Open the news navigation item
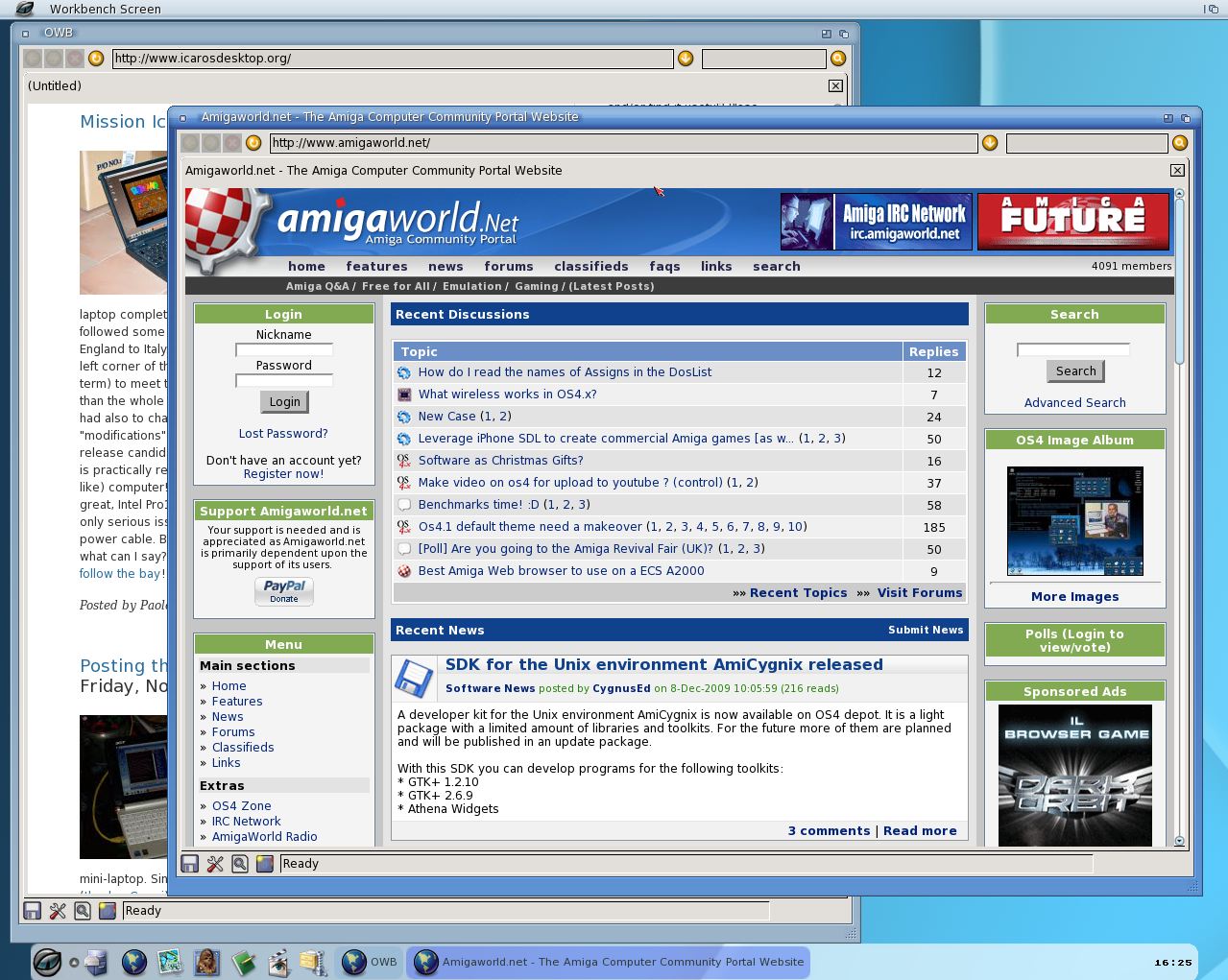Viewport: 1228px width, 980px height. 445,266
